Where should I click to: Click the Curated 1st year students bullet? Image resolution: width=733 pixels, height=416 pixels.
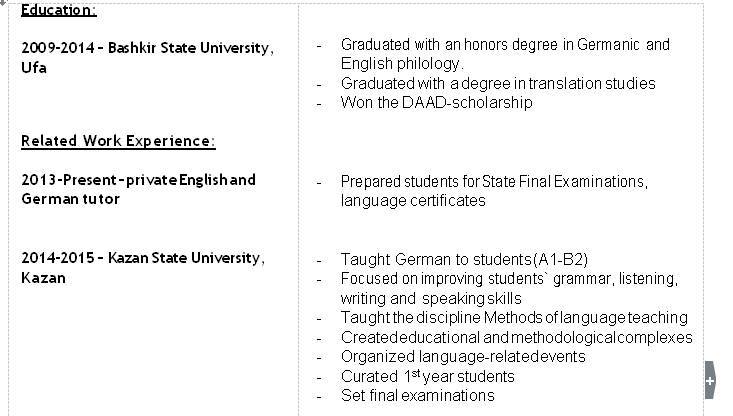427,376
